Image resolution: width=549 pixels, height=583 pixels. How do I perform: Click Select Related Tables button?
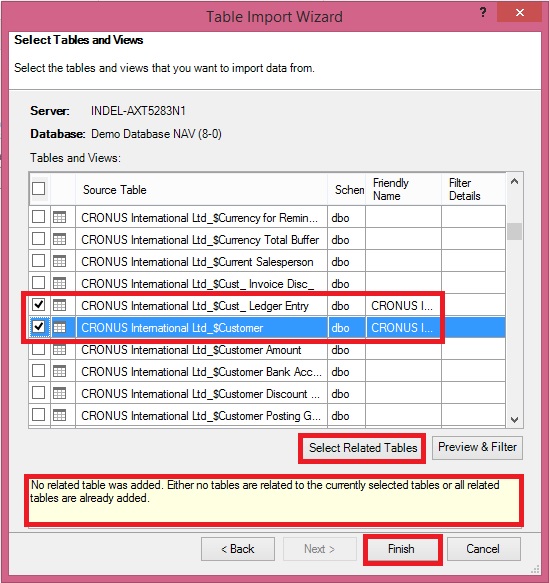(x=363, y=447)
